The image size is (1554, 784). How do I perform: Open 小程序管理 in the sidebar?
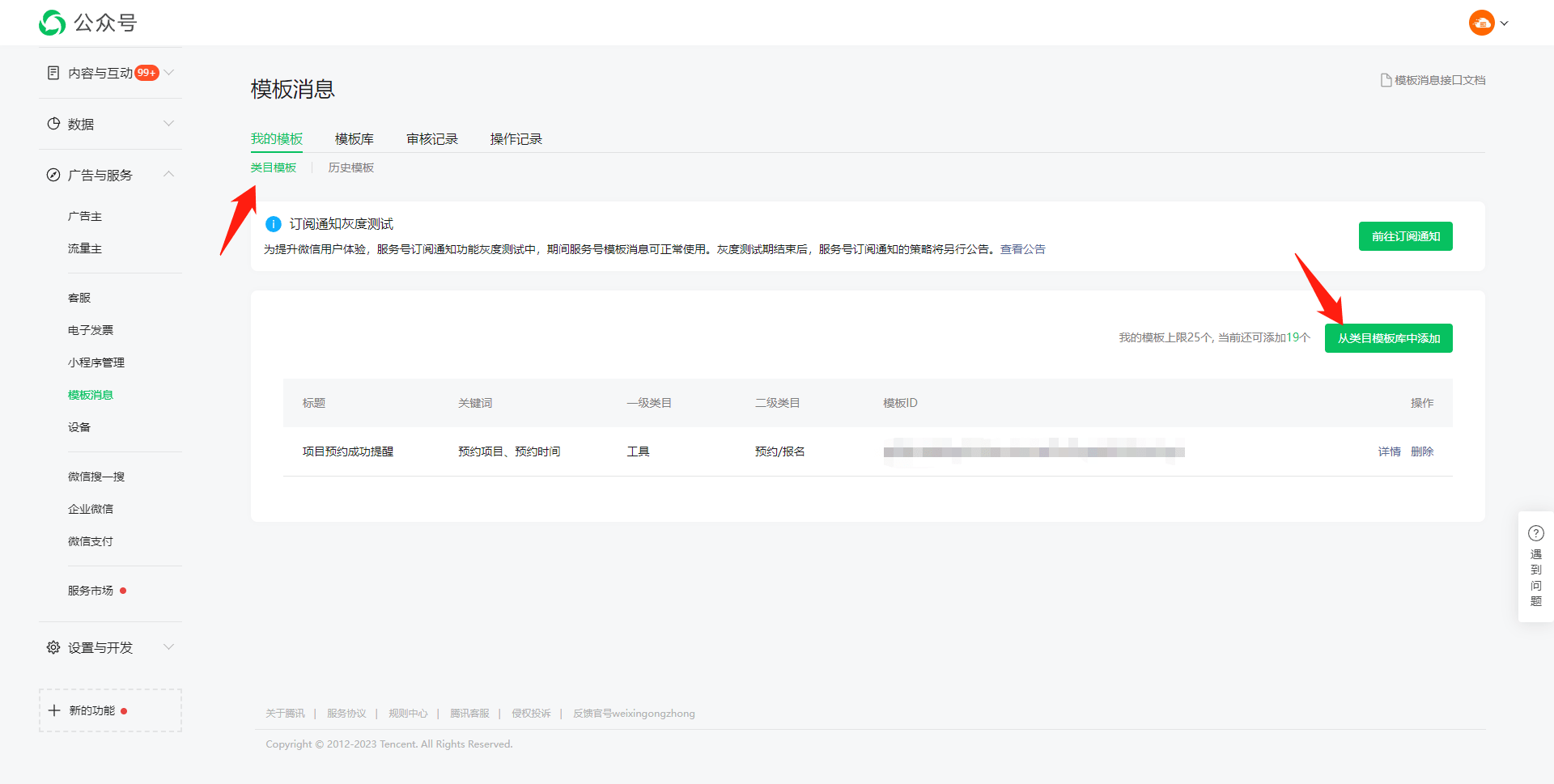coord(96,362)
